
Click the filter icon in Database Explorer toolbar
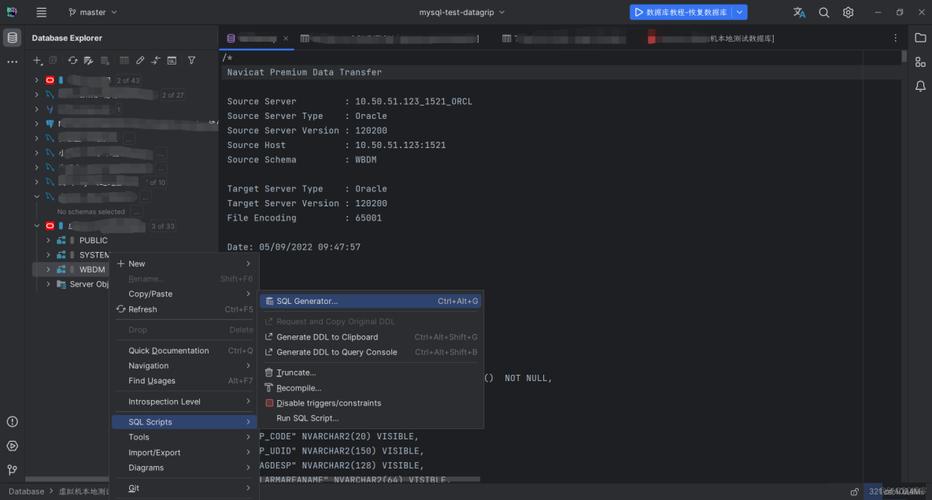click(x=192, y=61)
